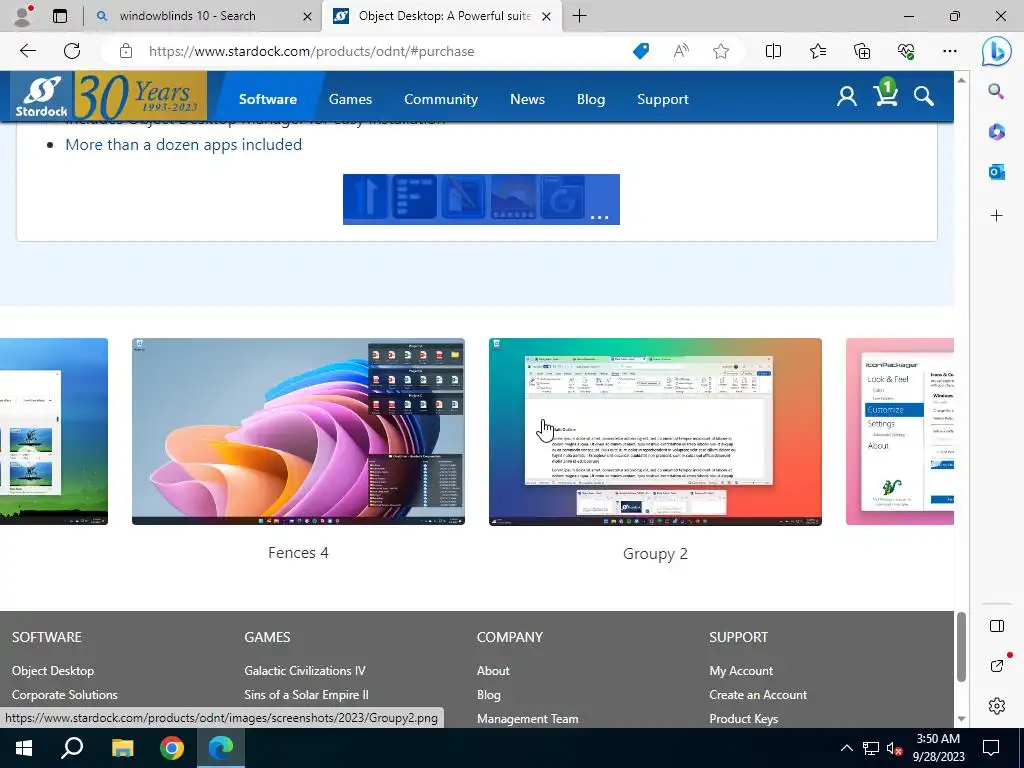Open the shopping cart with 1 item
This screenshot has height=768, width=1024.
click(886, 93)
